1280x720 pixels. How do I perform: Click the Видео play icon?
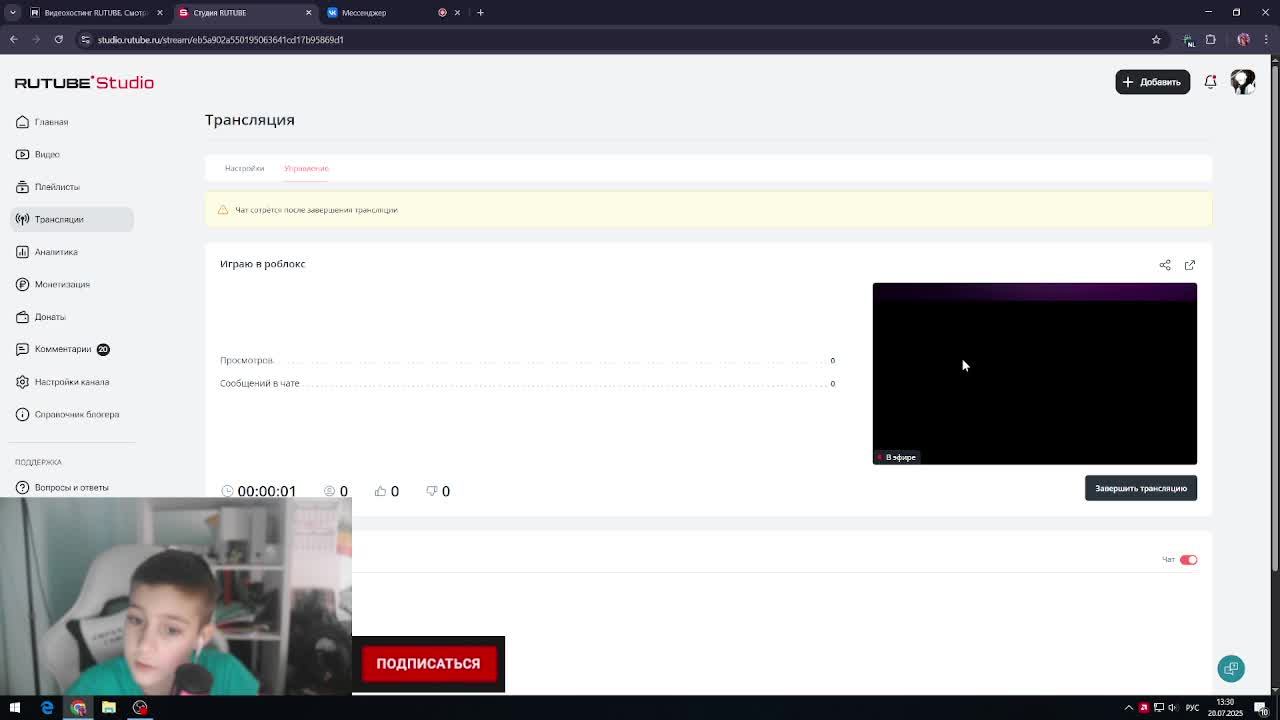coord(22,154)
